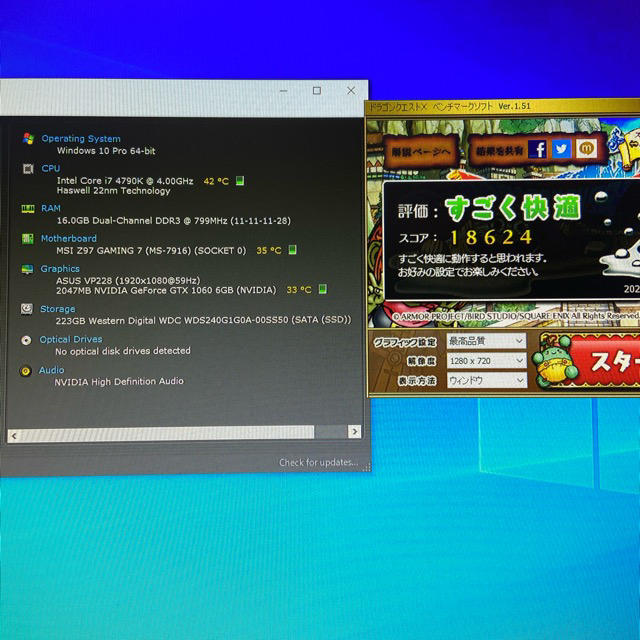Click NVIDIA High Definition Audio text
The width and height of the screenshot is (640, 640).
[119, 382]
